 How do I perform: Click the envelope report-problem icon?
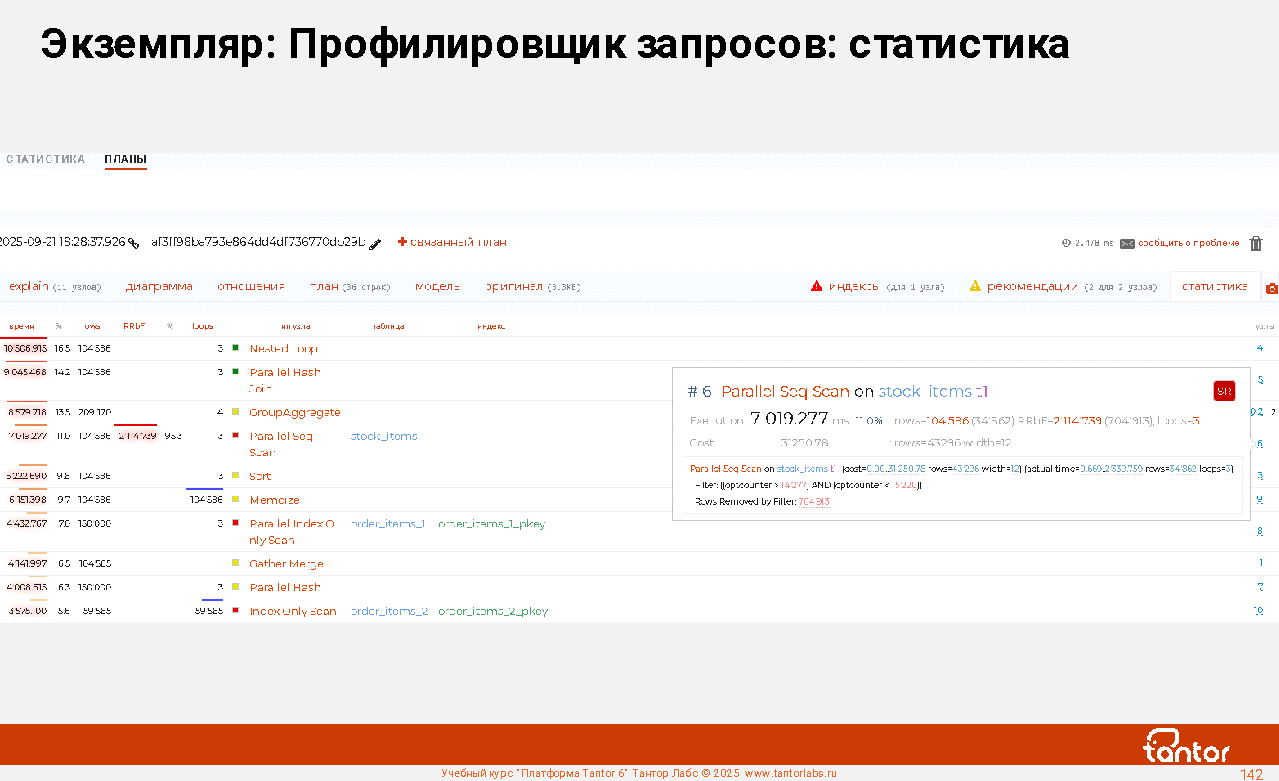point(1127,243)
